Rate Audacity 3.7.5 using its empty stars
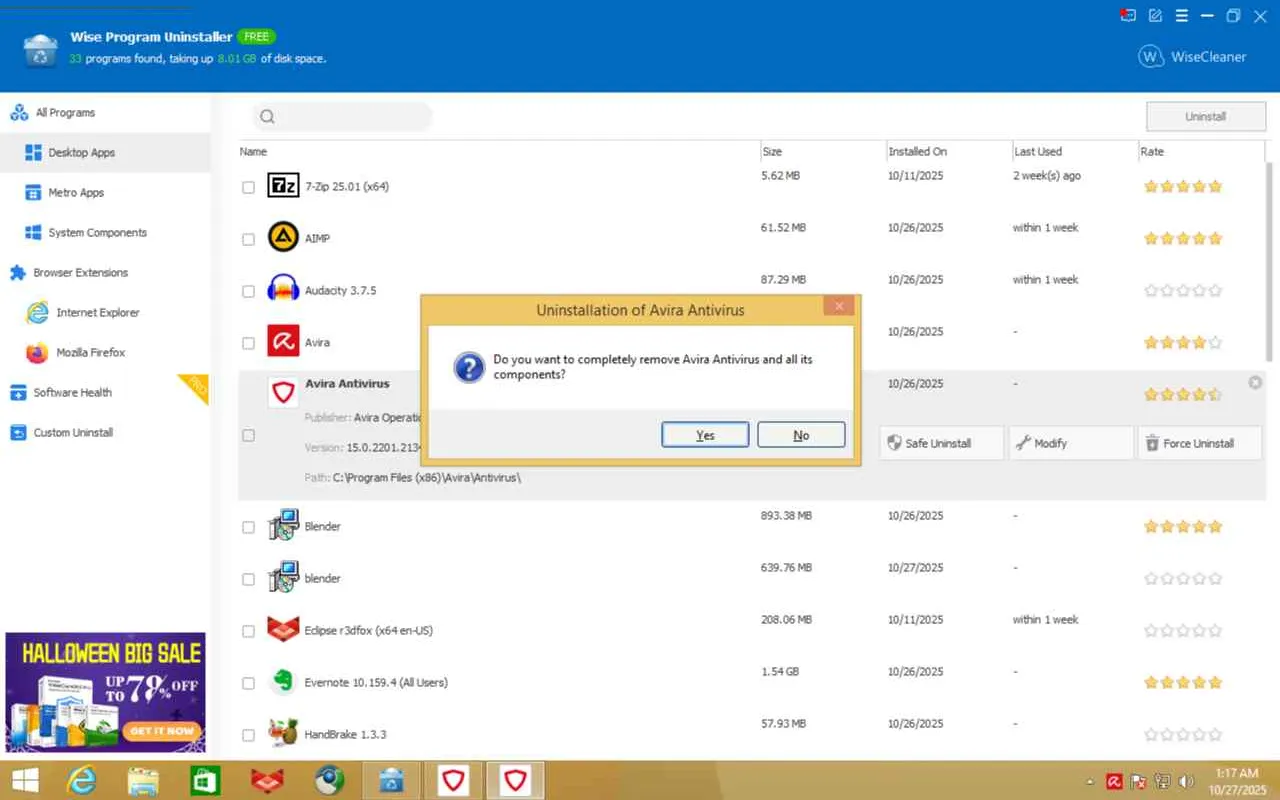 (x=1183, y=290)
